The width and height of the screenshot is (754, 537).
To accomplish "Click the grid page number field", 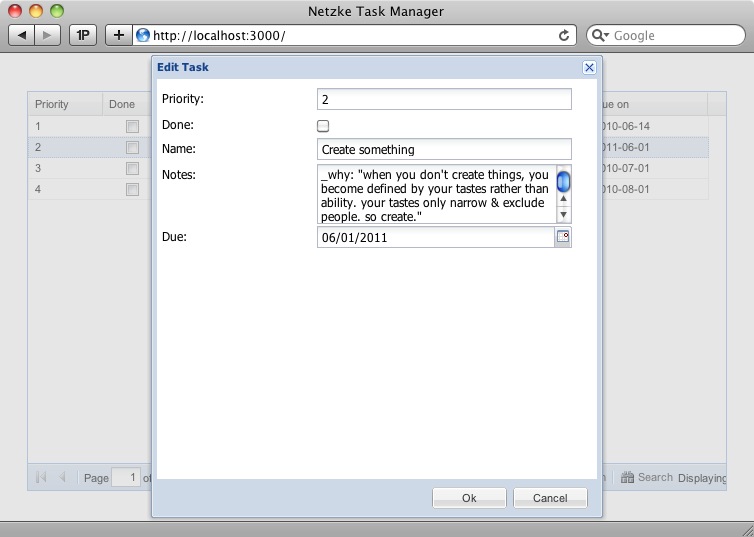I will [x=126, y=477].
